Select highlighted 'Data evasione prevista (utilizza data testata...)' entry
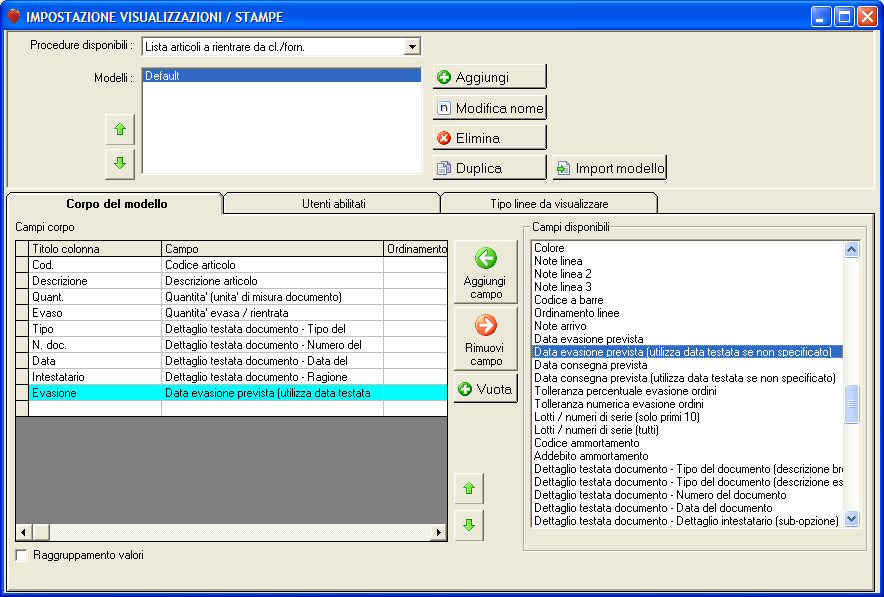Image resolution: width=884 pixels, height=597 pixels. pyautogui.click(x=688, y=352)
